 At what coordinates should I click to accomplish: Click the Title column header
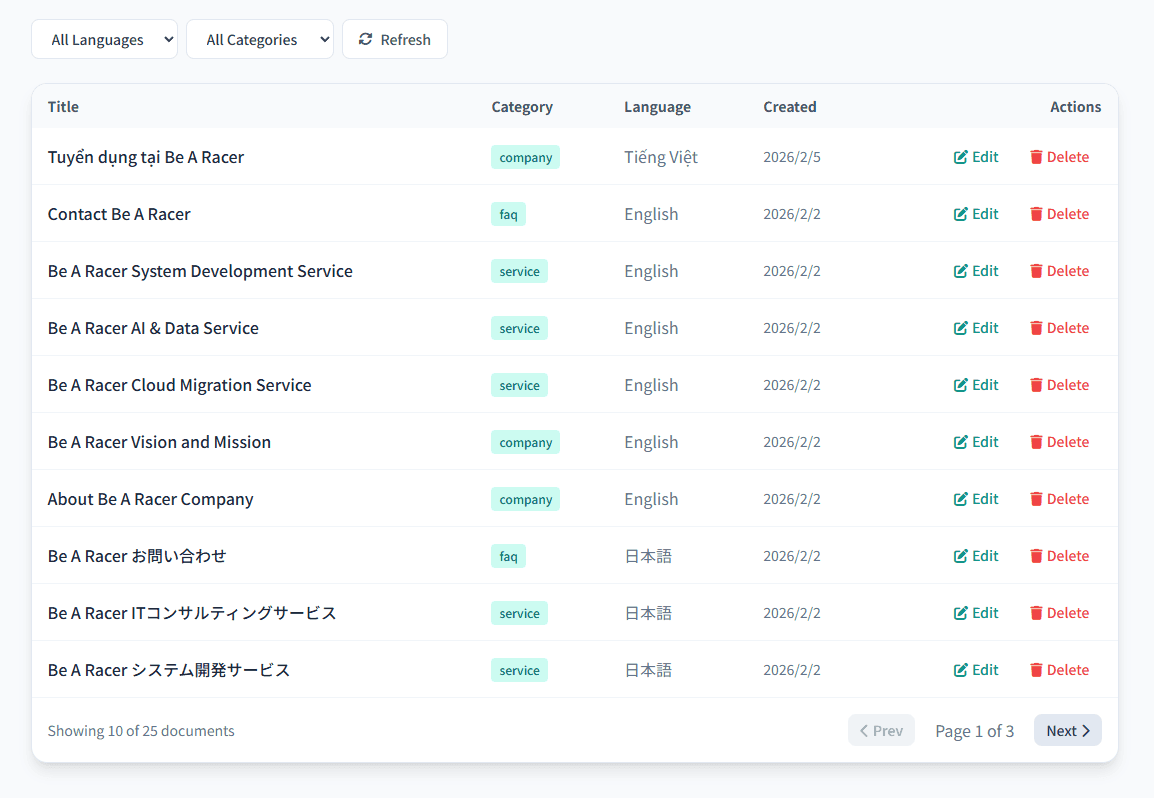[63, 107]
